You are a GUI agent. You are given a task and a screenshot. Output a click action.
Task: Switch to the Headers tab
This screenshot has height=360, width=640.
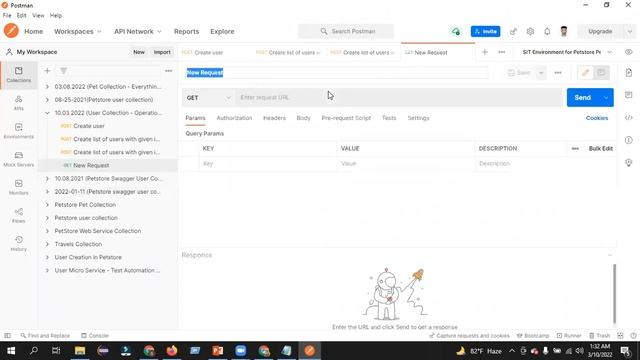274,118
